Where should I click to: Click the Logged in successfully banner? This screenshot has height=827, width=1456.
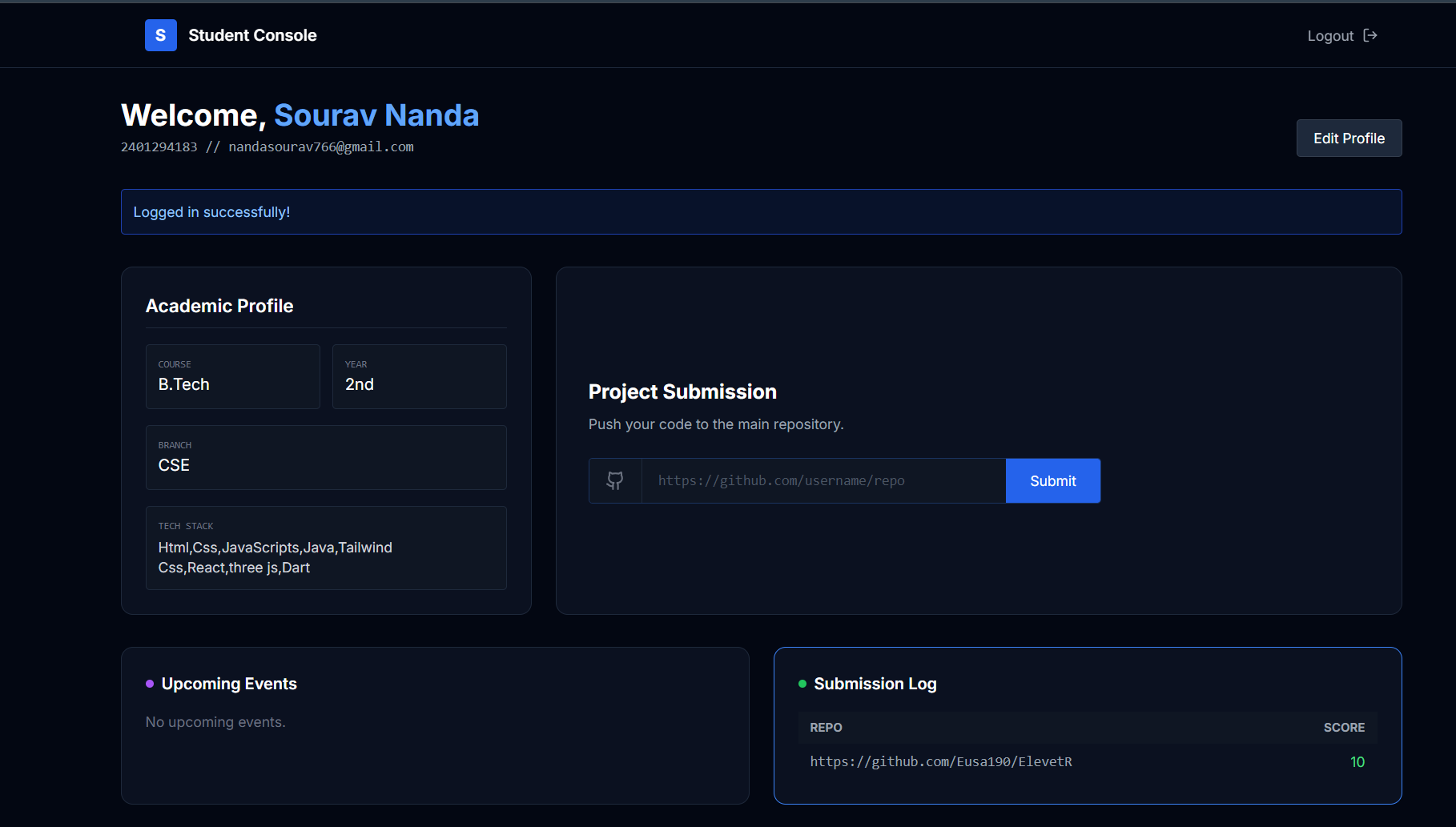(761, 211)
